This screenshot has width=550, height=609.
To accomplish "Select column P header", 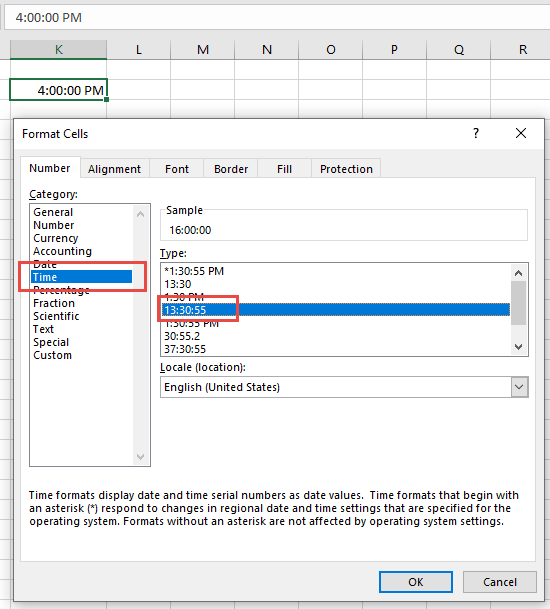I will pos(394,49).
